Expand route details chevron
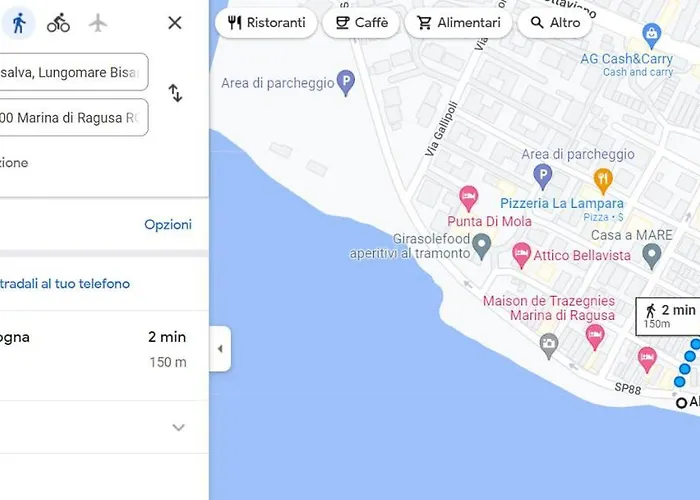700x500 pixels. point(178,427)
